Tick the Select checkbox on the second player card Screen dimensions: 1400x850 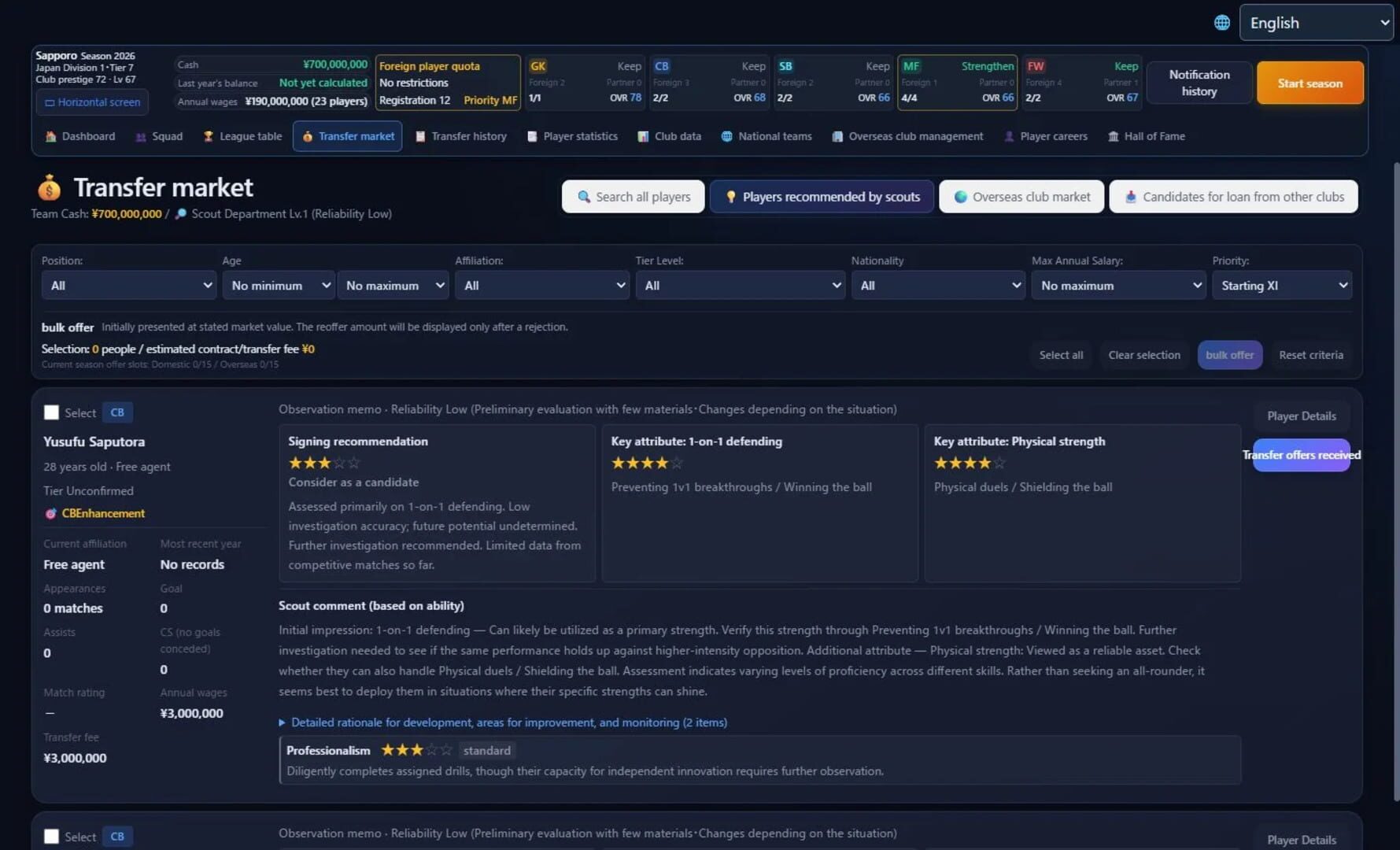click(x=51, y=837)
